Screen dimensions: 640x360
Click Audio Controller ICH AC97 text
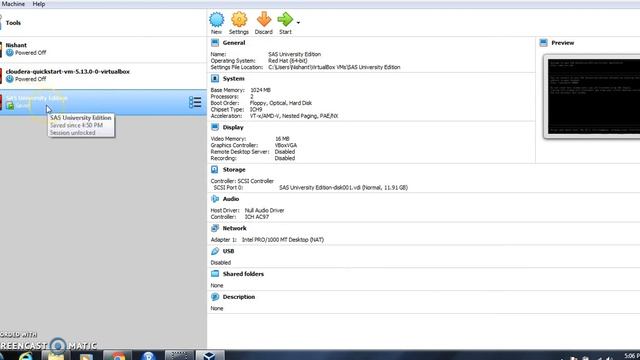(257, 217)
